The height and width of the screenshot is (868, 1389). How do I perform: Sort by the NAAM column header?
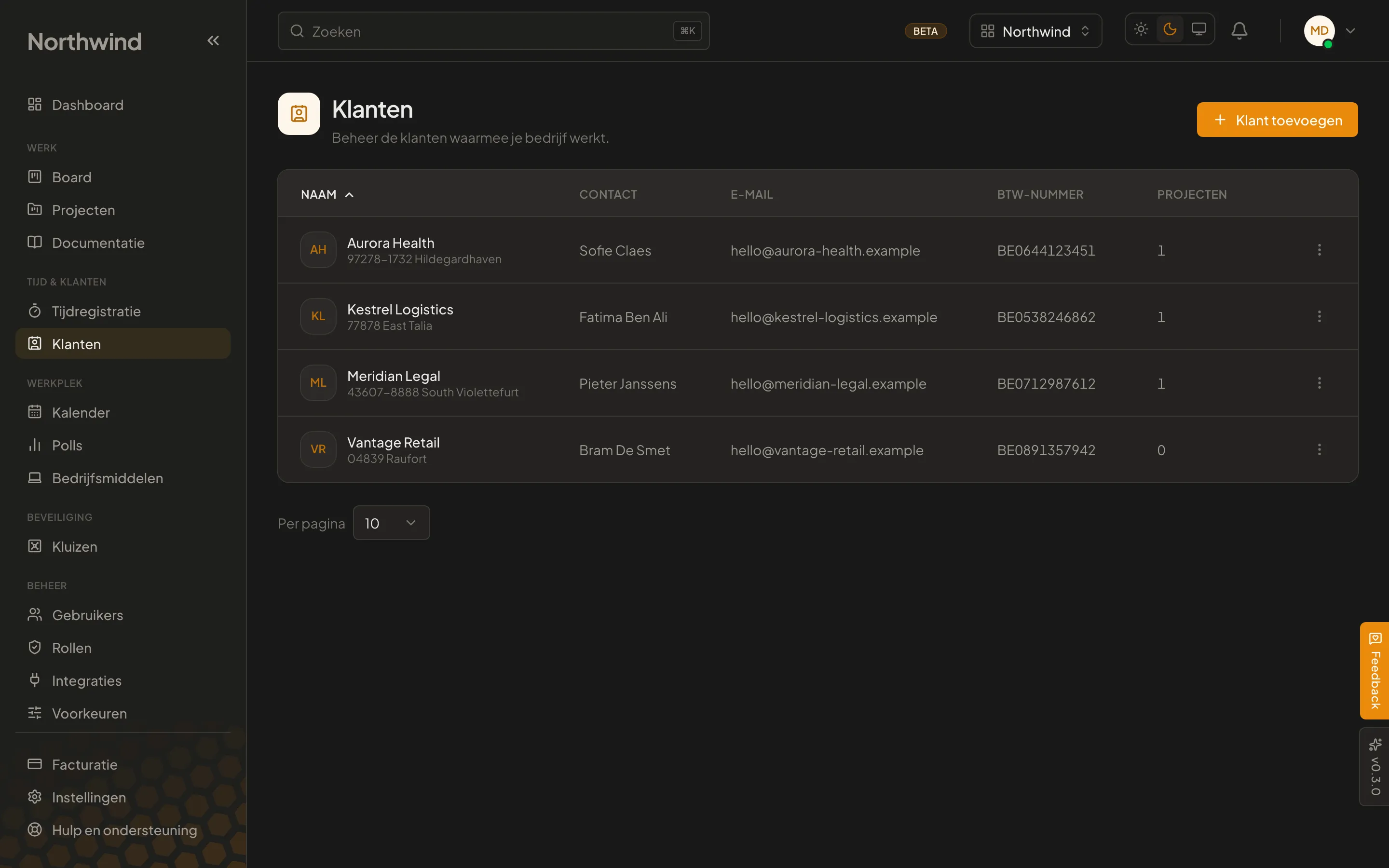pos(327,195)
